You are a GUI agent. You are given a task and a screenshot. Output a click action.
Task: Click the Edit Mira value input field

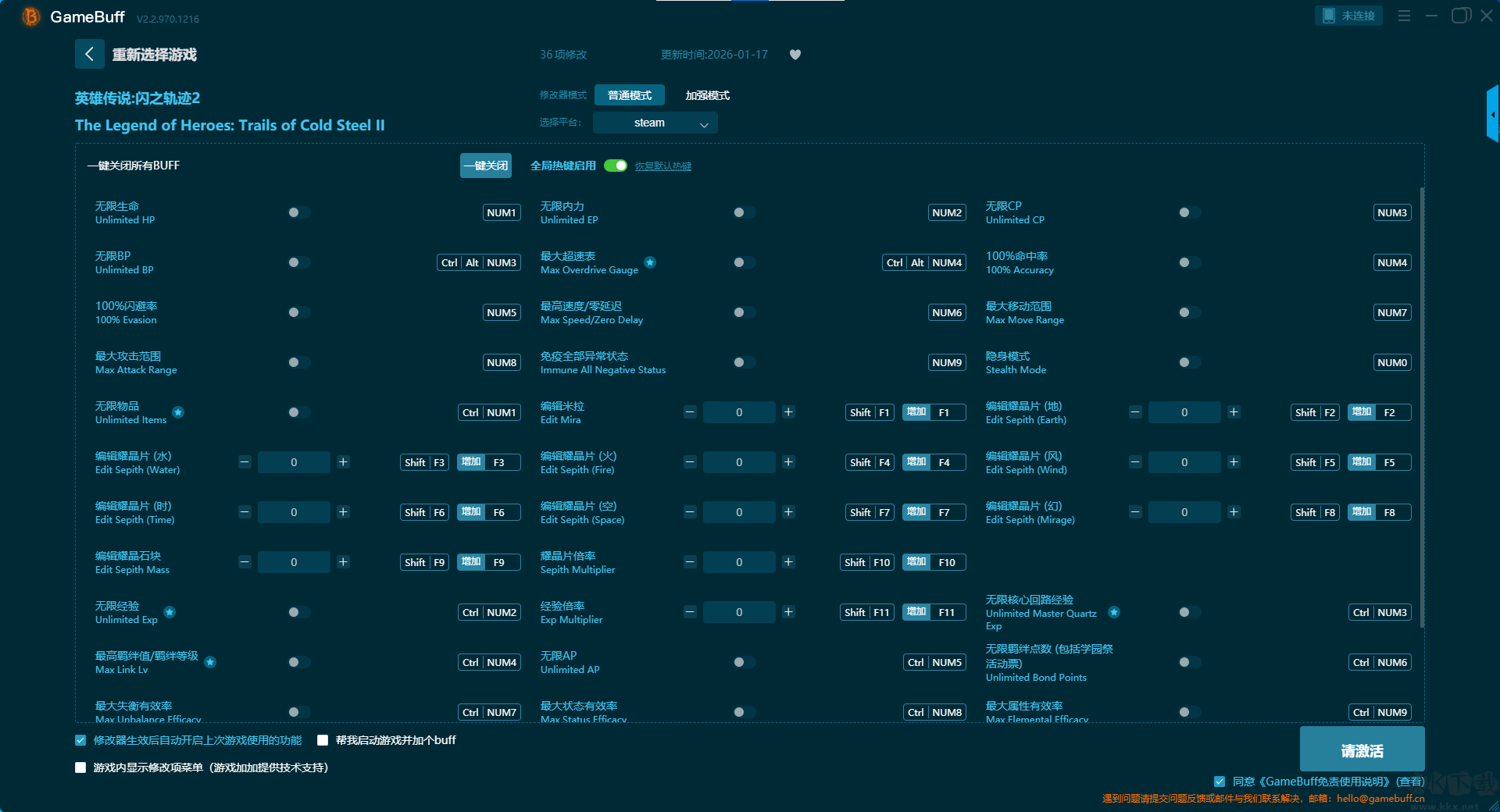tap(739, 412)
